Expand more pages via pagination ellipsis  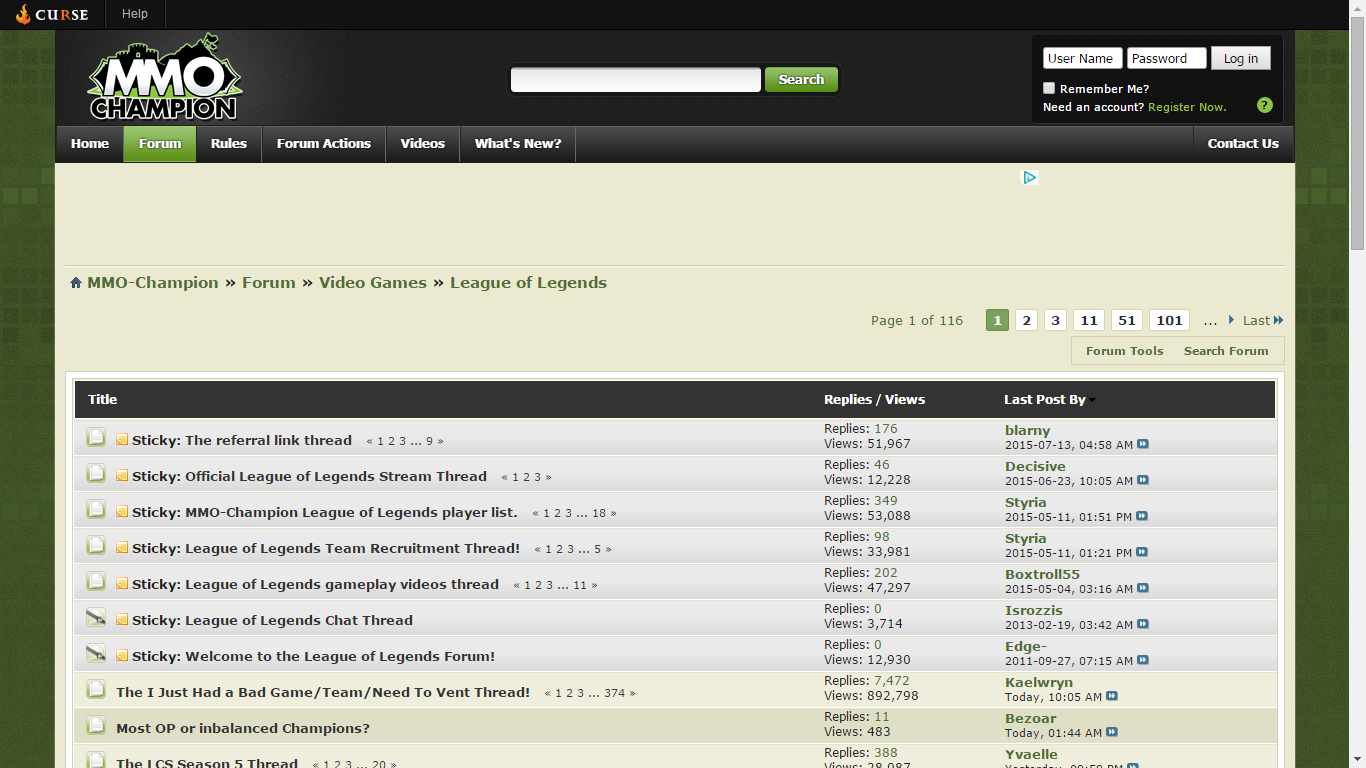(1210, 320)
